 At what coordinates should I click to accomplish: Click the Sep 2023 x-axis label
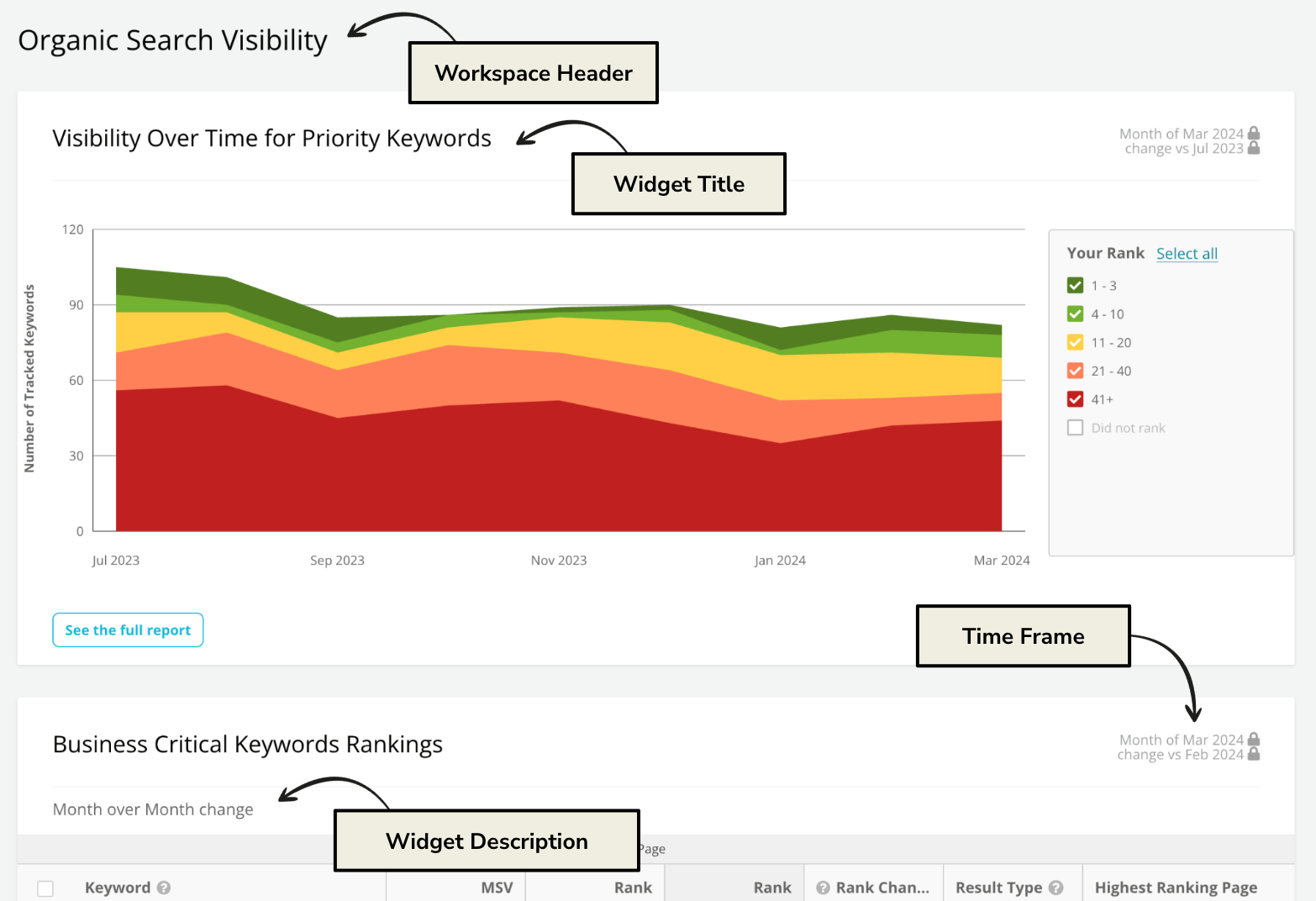point(337,561)
